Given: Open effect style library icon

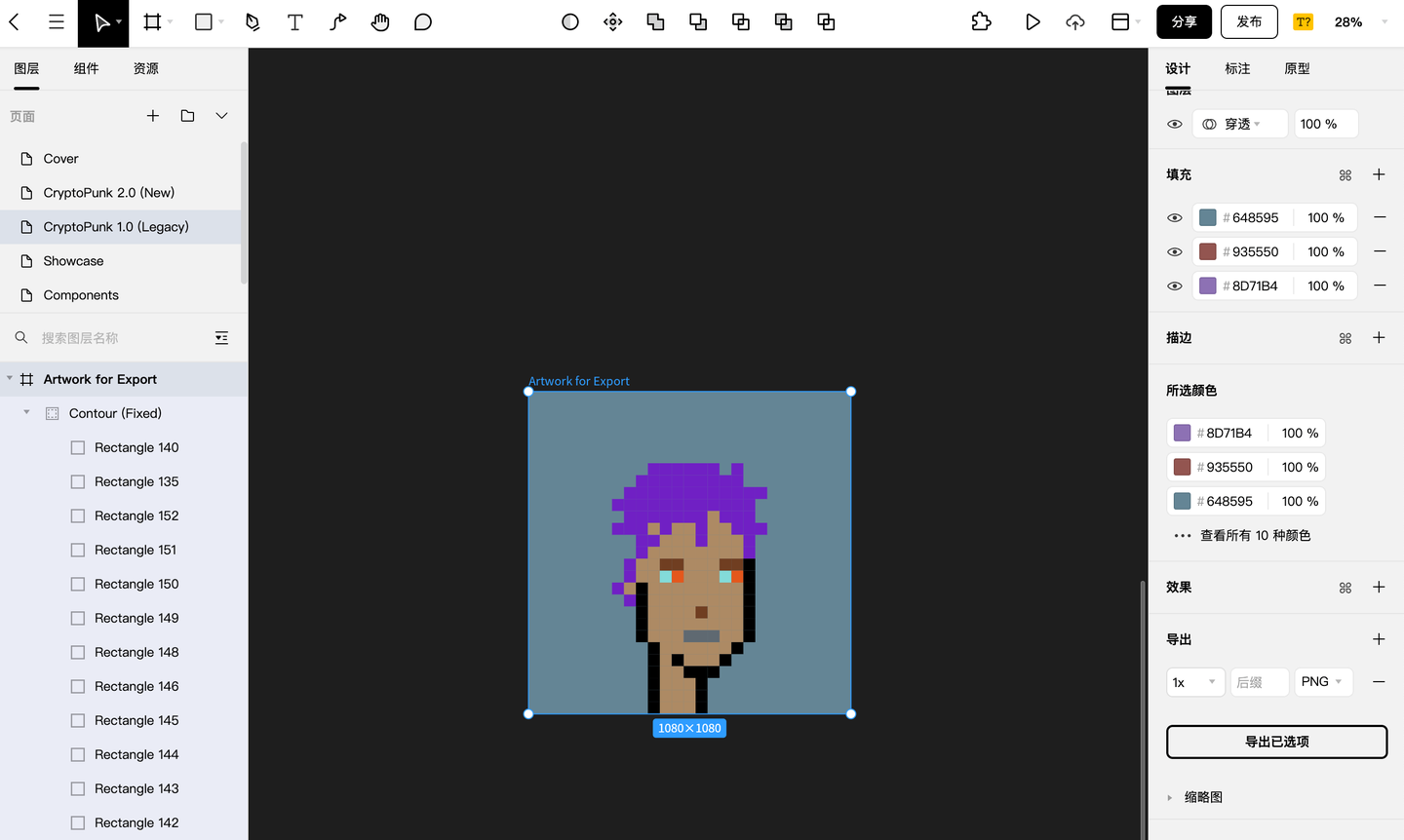Looking at the screenshot, I should [x=1345, y=588].
